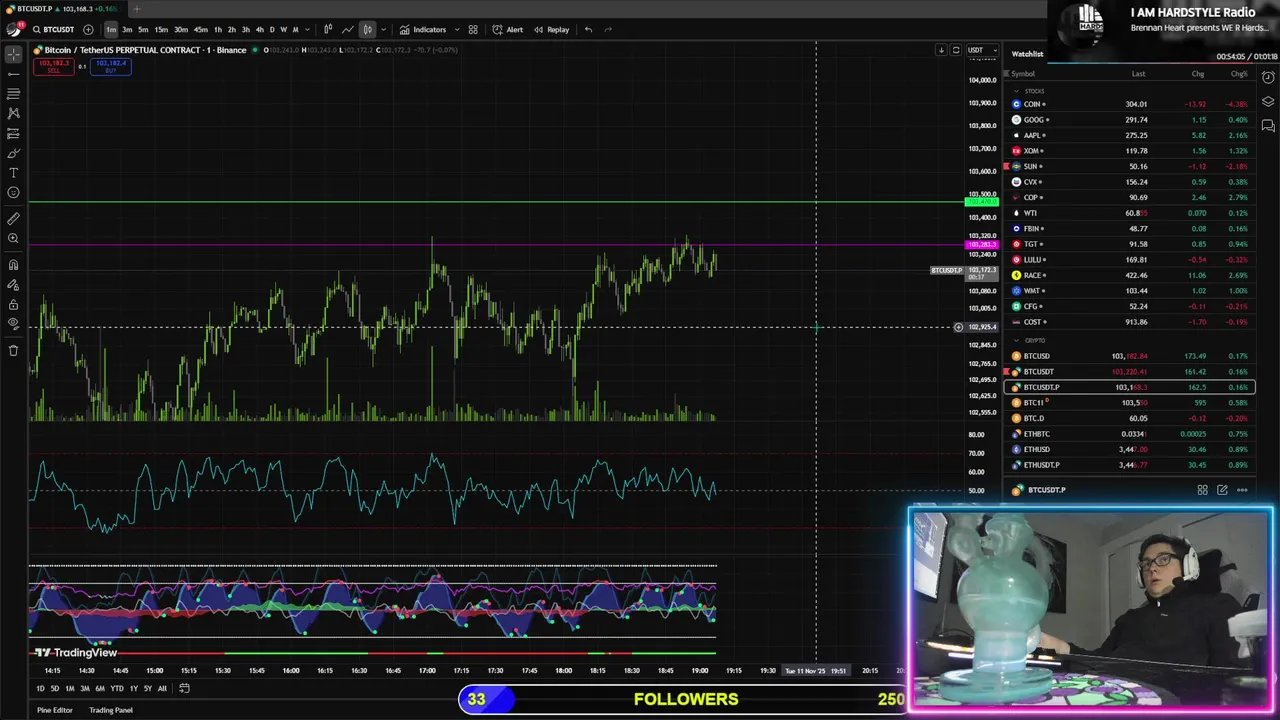Switch to the Daily (D) timeframe
Image resolution: width=1280 pixels, height=720 pixels.
(x=271, y=29)
